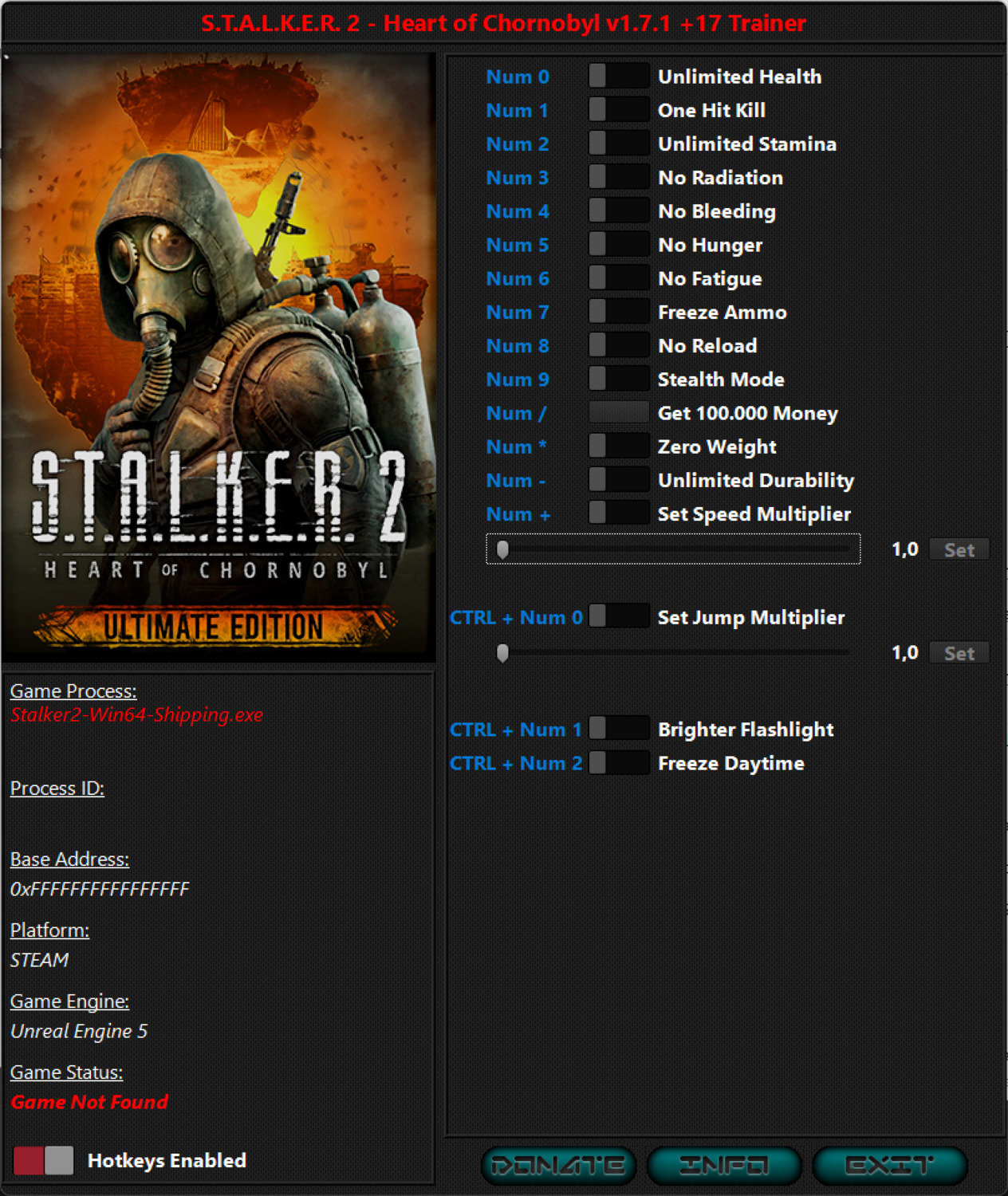Enable the No Reload cheat
The width and height of the screenshot is (1008, 1196).
[618, 344]
